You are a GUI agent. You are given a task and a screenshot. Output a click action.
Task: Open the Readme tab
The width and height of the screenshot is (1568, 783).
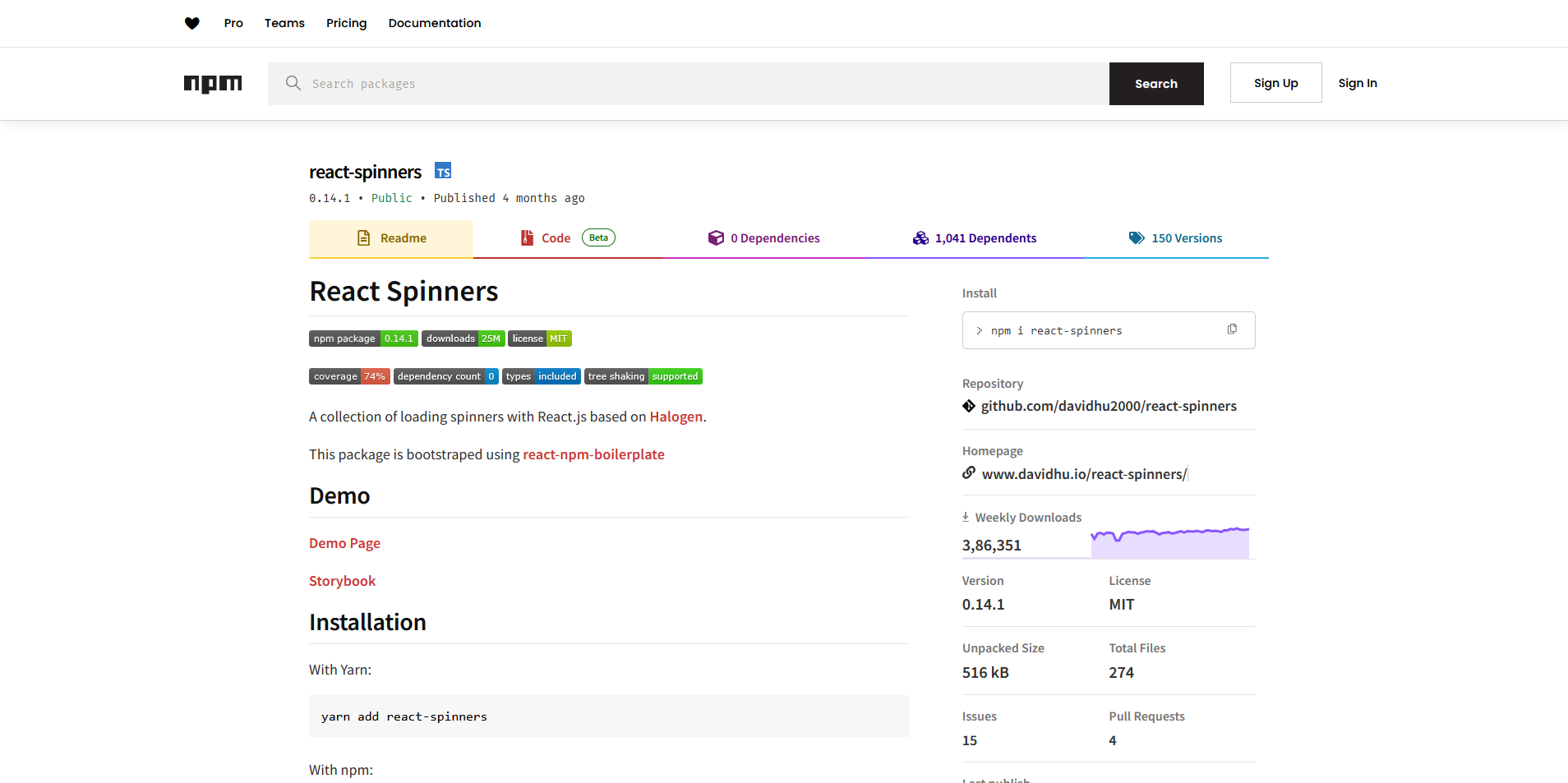click(391, 238)
